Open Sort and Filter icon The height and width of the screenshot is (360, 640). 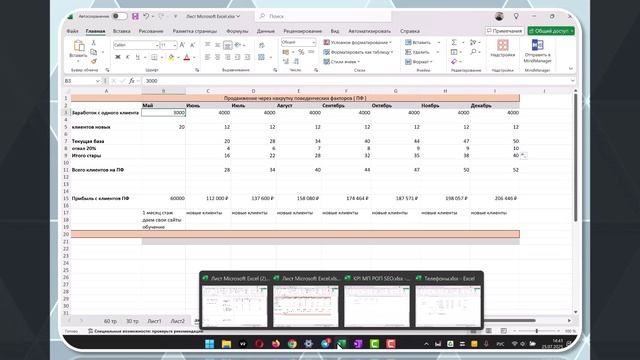pos(473,42)
